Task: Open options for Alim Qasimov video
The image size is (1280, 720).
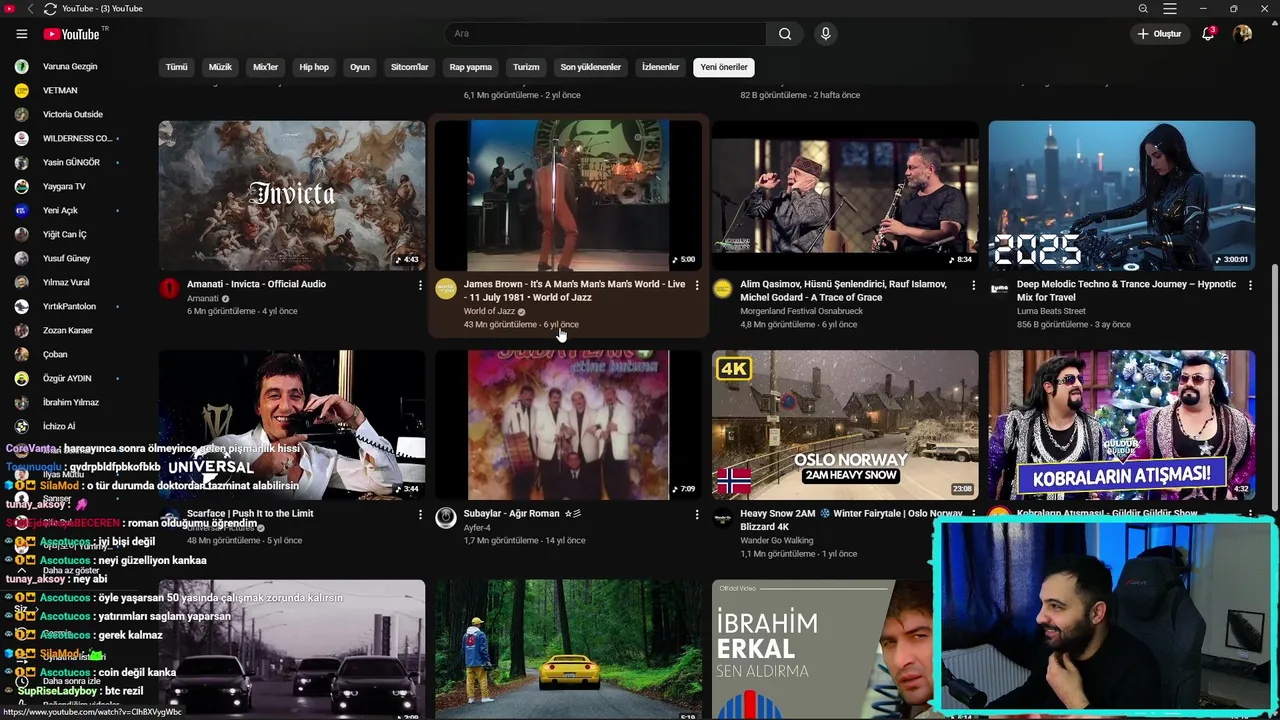Action: [x=973, y=285]
